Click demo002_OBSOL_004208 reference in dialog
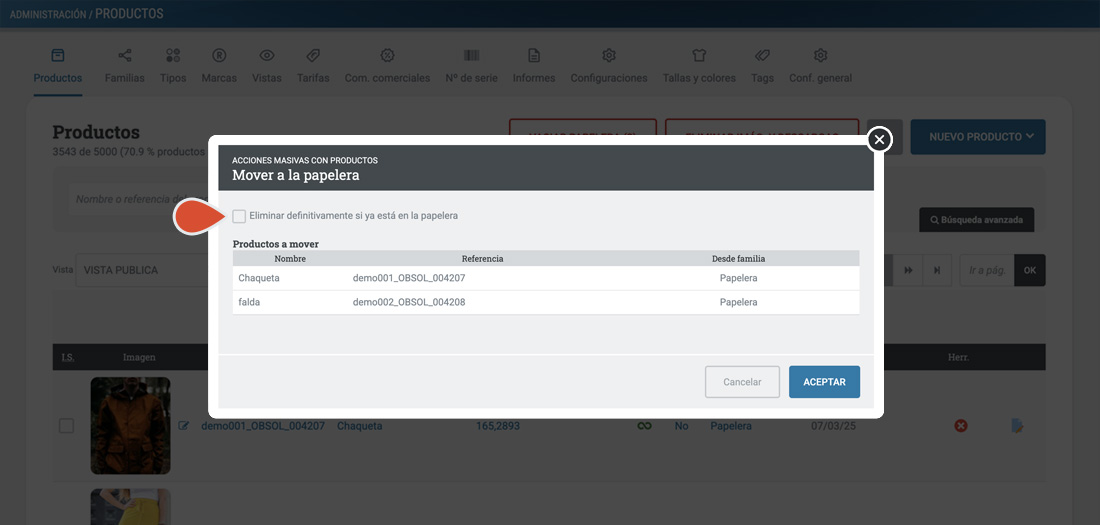 pyautogui.click(x=409, y=302)
